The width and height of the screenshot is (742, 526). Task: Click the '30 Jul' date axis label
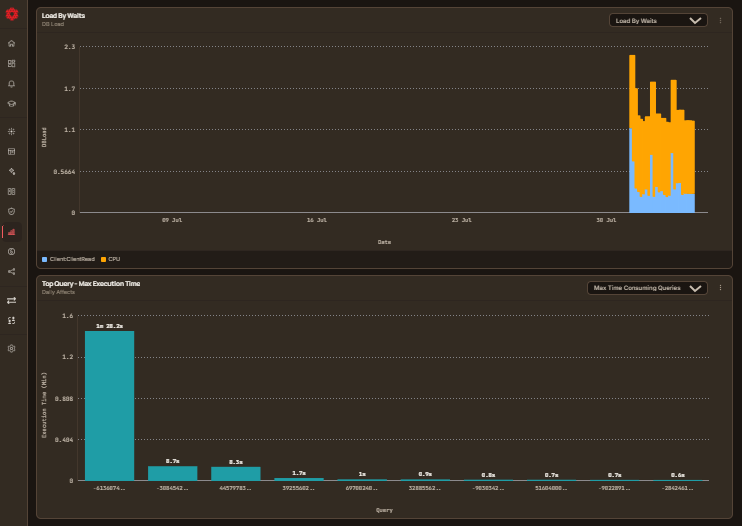[606, 220]
